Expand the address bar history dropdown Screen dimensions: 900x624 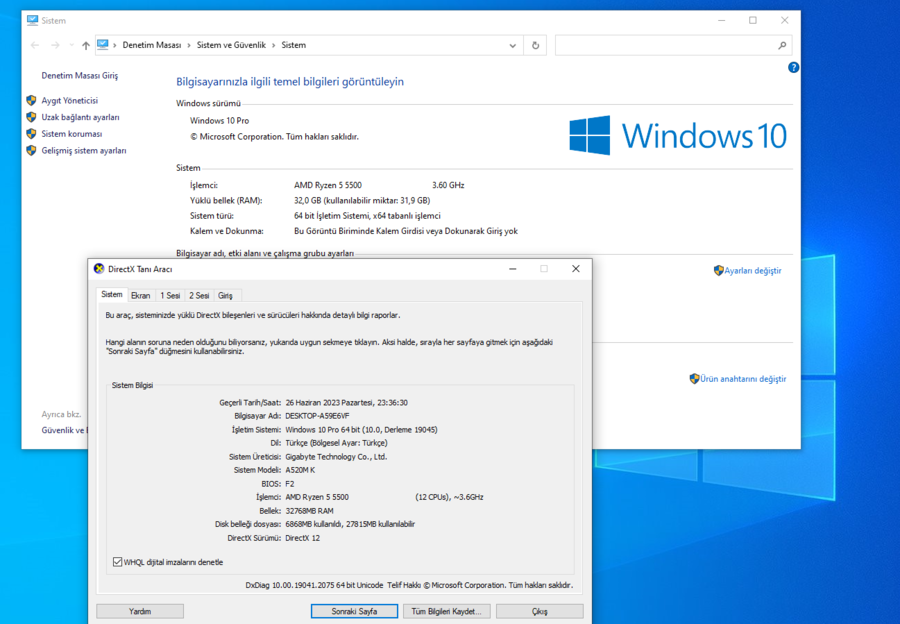click(x=513, y=45)
